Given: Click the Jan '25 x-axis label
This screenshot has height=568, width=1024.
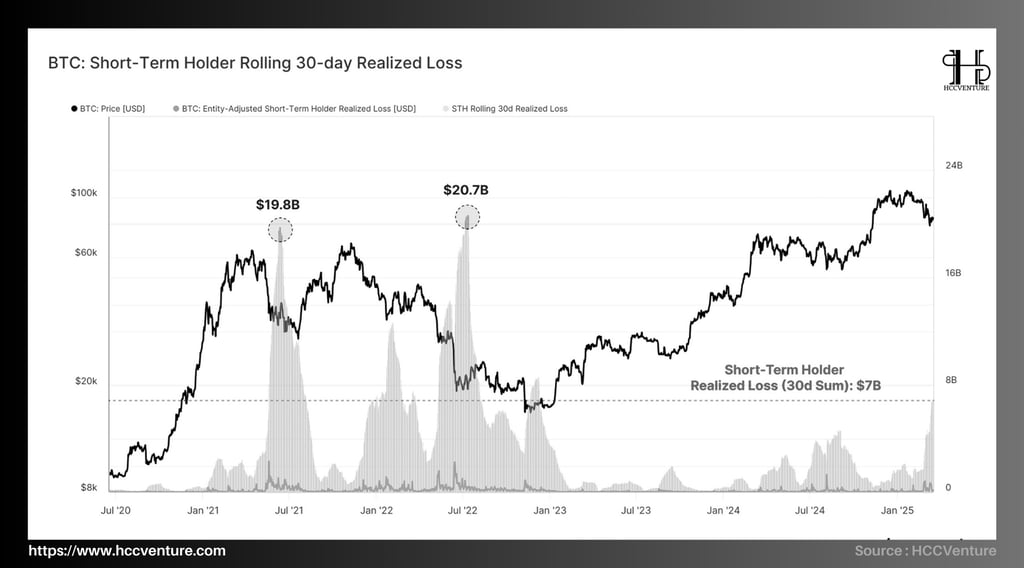Looking at the screenshot, I should [x=897, y=511].
